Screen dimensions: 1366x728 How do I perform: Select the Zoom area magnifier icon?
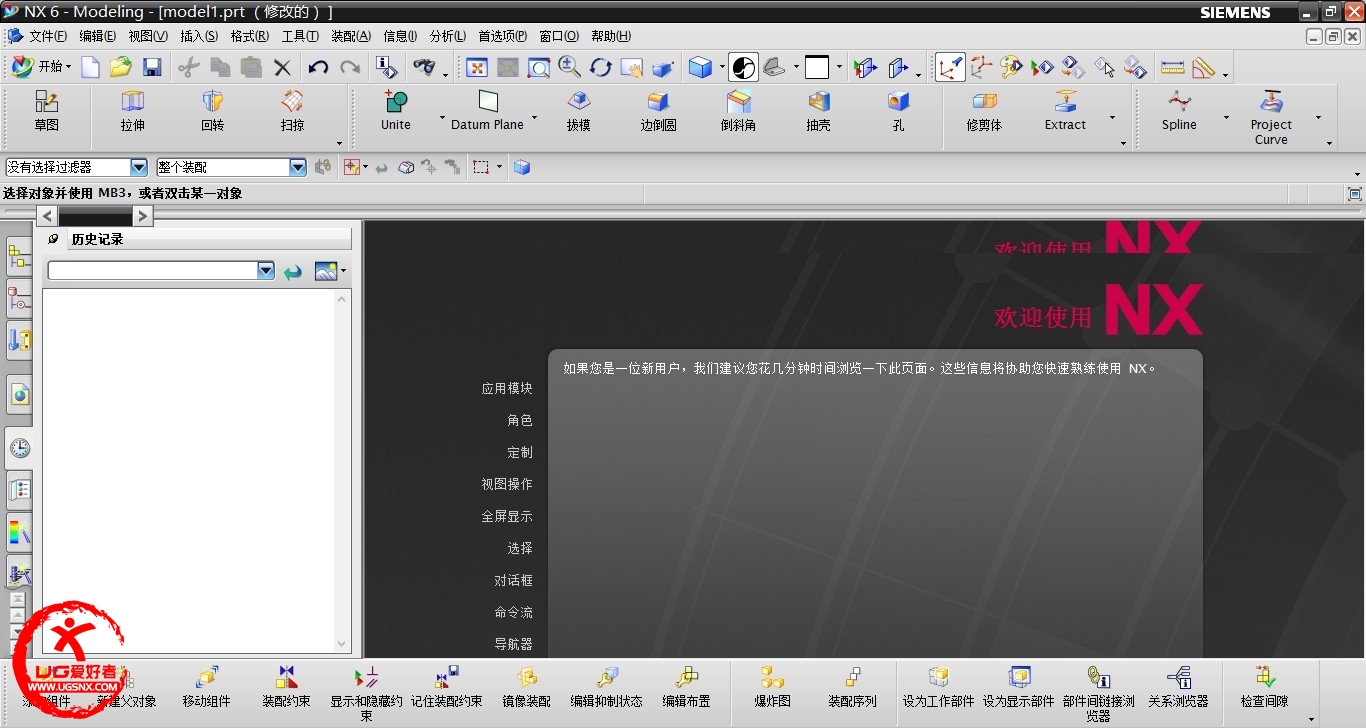click(x=539, y=67)
